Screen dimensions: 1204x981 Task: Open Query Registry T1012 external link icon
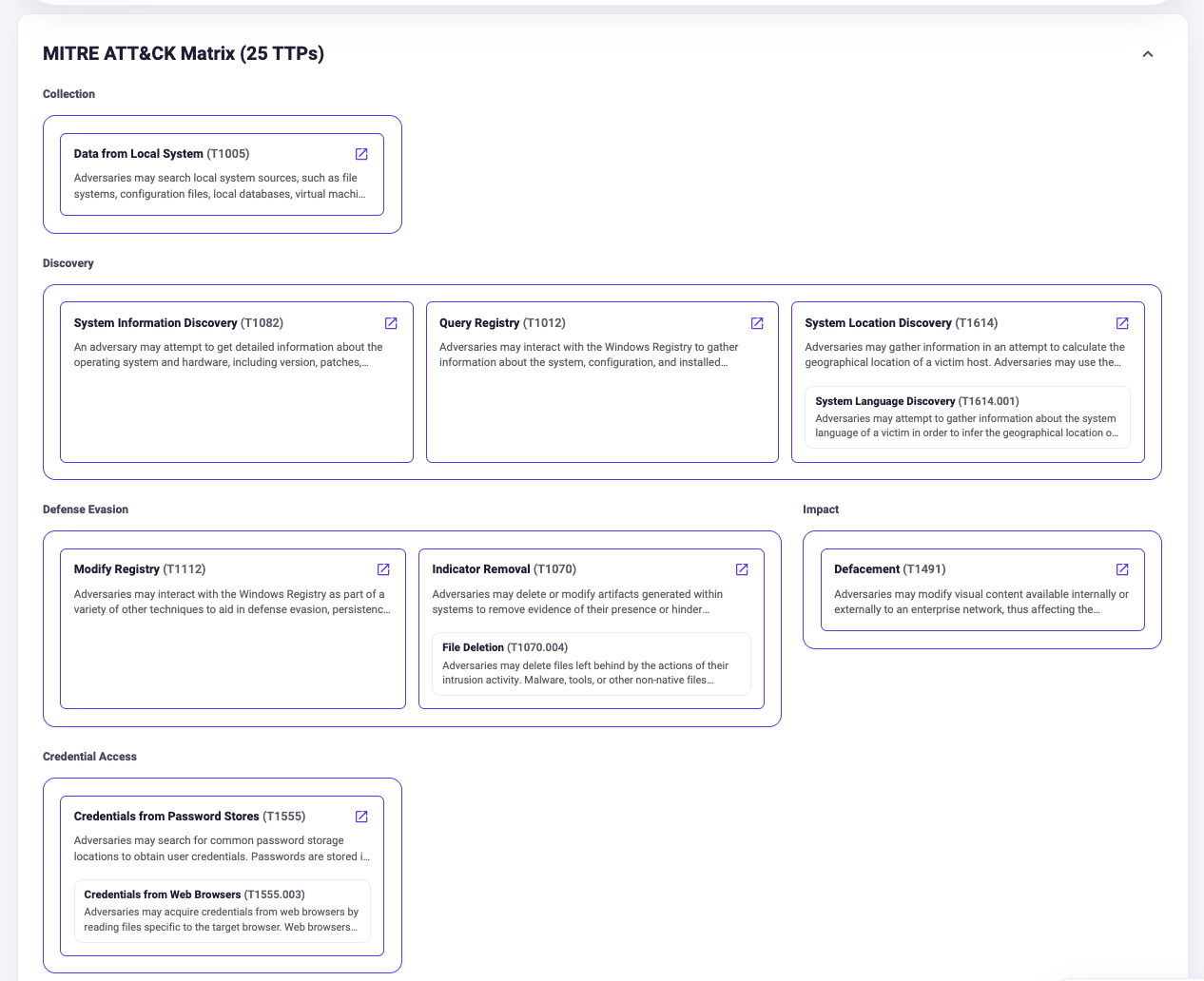(757, 323)
